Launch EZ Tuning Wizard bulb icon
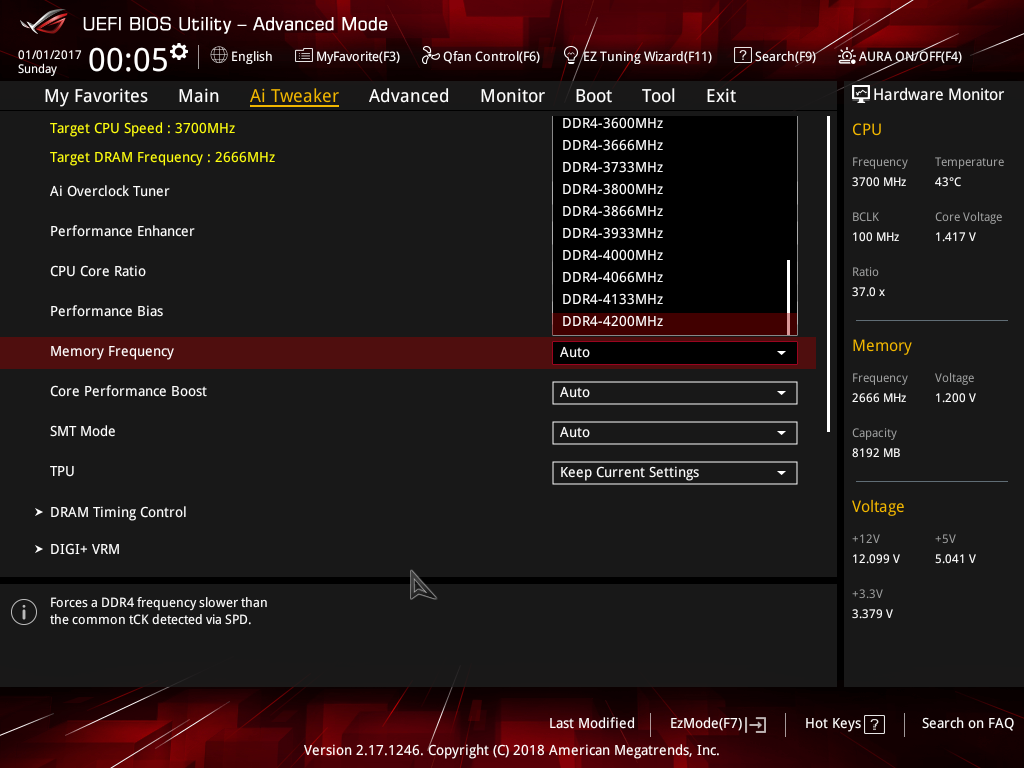The height and width of the screenshot is (768, 1024). click(x=571, y=56)
